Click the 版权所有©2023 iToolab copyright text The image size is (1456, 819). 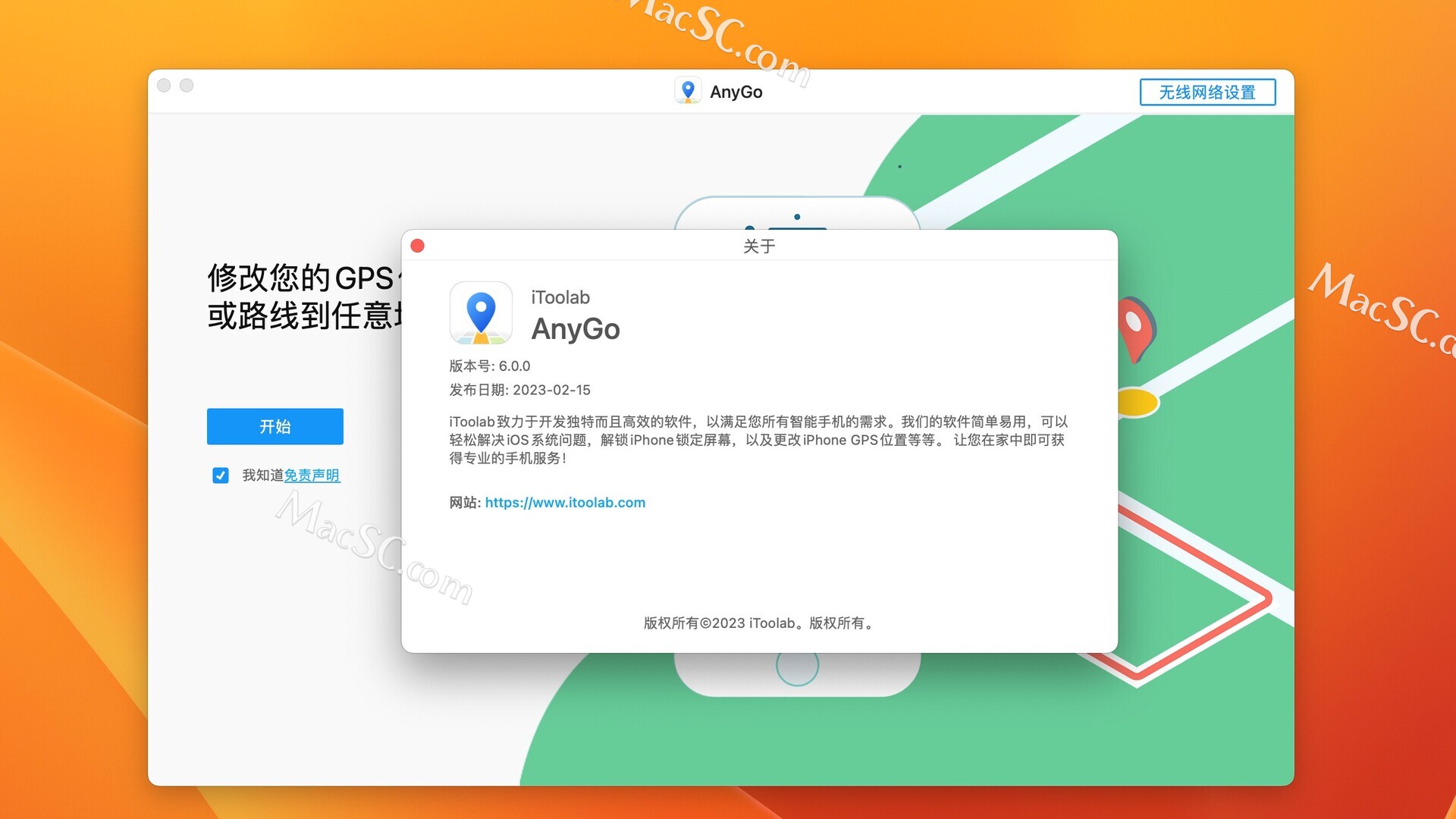point(759,623)
